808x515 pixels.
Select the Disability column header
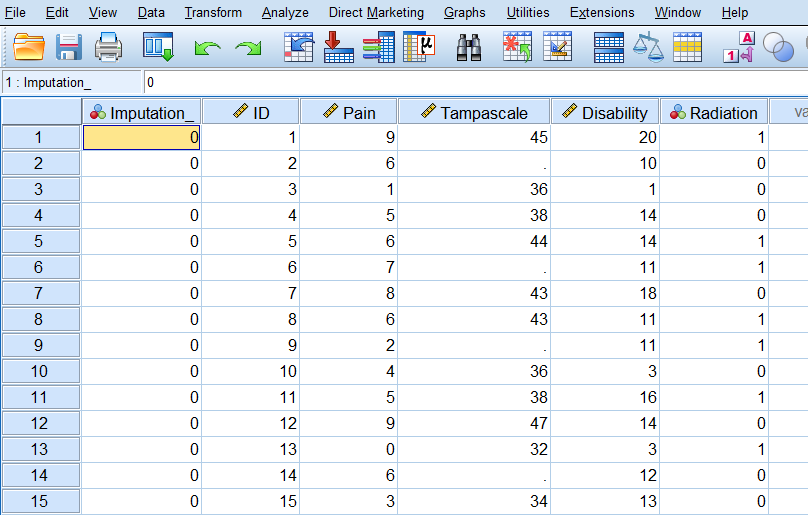coord(604,112)
